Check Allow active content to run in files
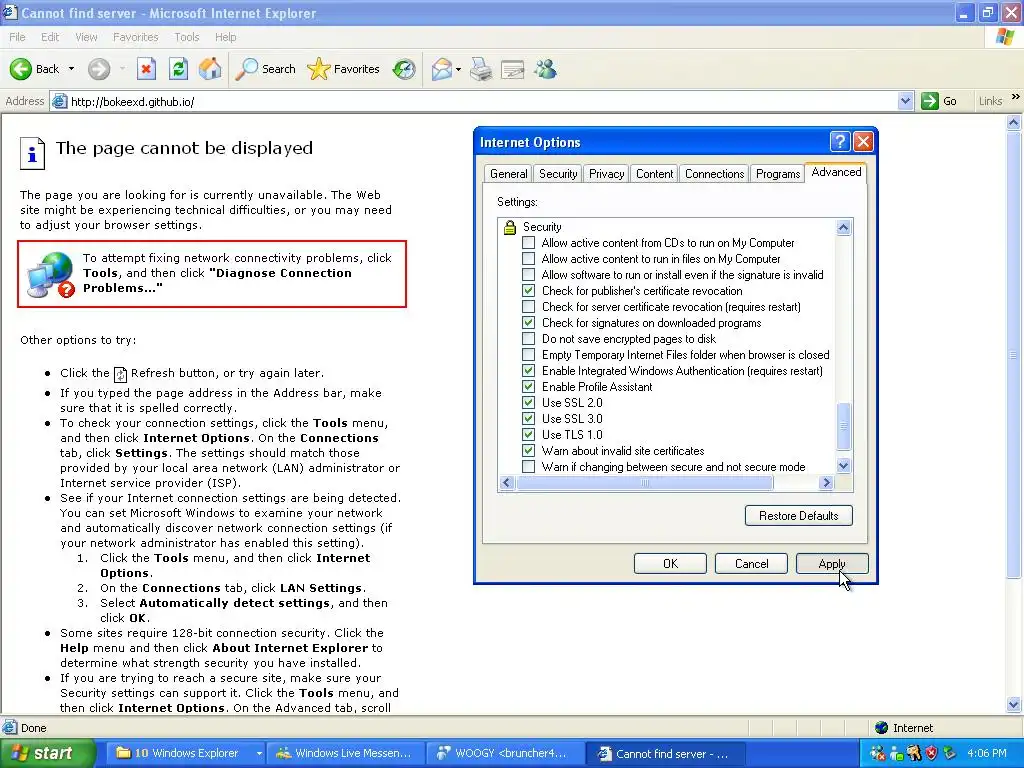Viewport: 1024px width, 768px height. pos(528,259)
